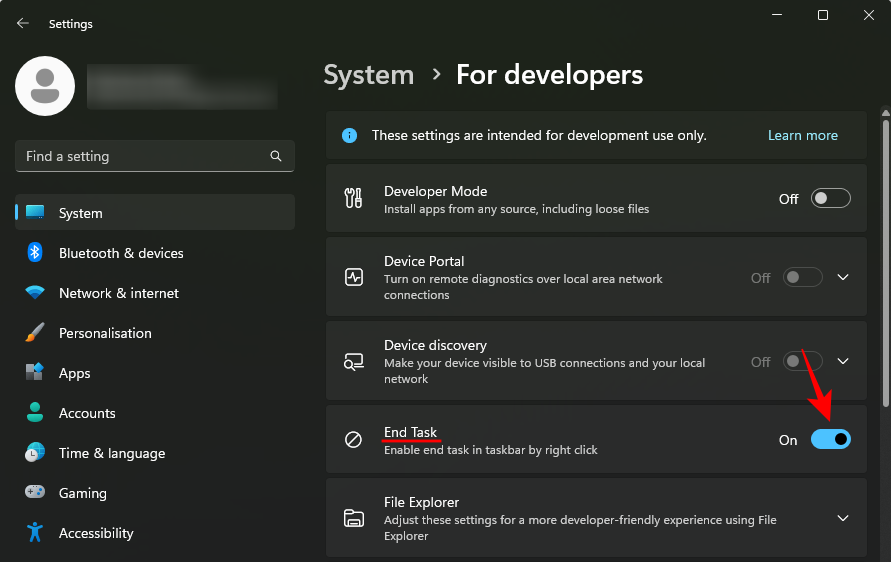The image size is (891, 562).
Task: Open the Apps settings category
Action: point(74,373)
